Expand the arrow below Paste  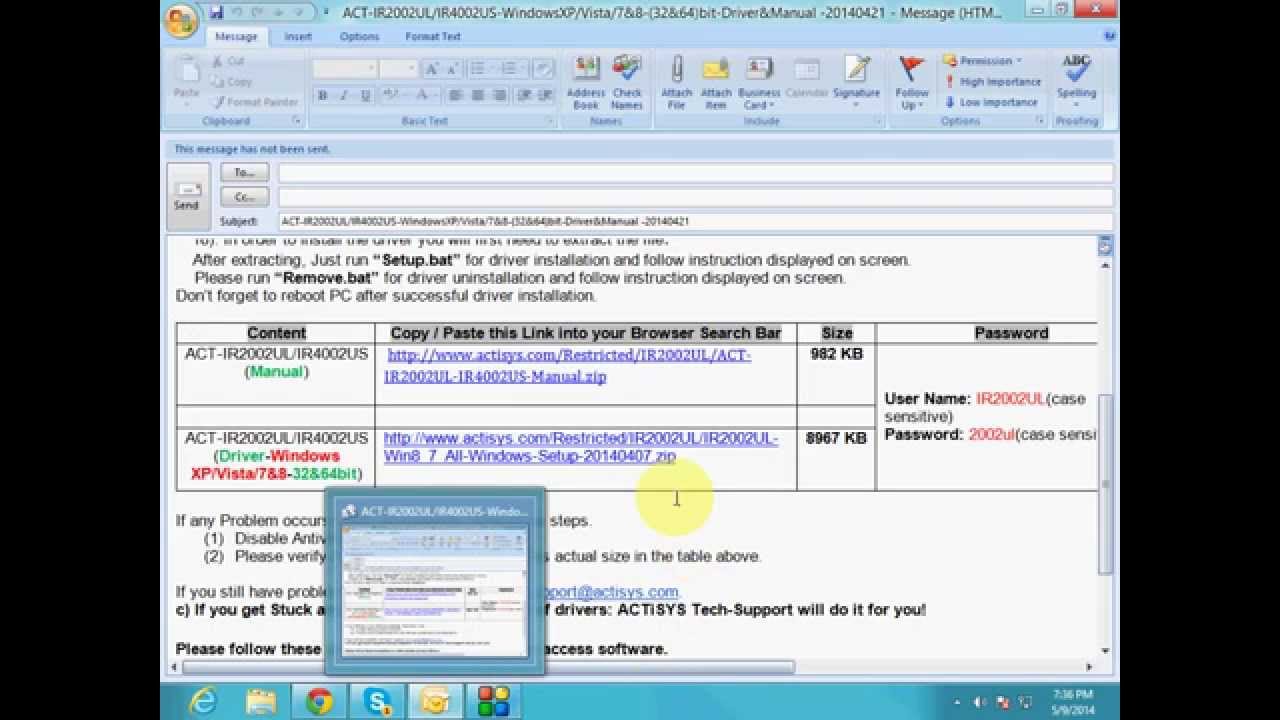click(x=187, y=104)
